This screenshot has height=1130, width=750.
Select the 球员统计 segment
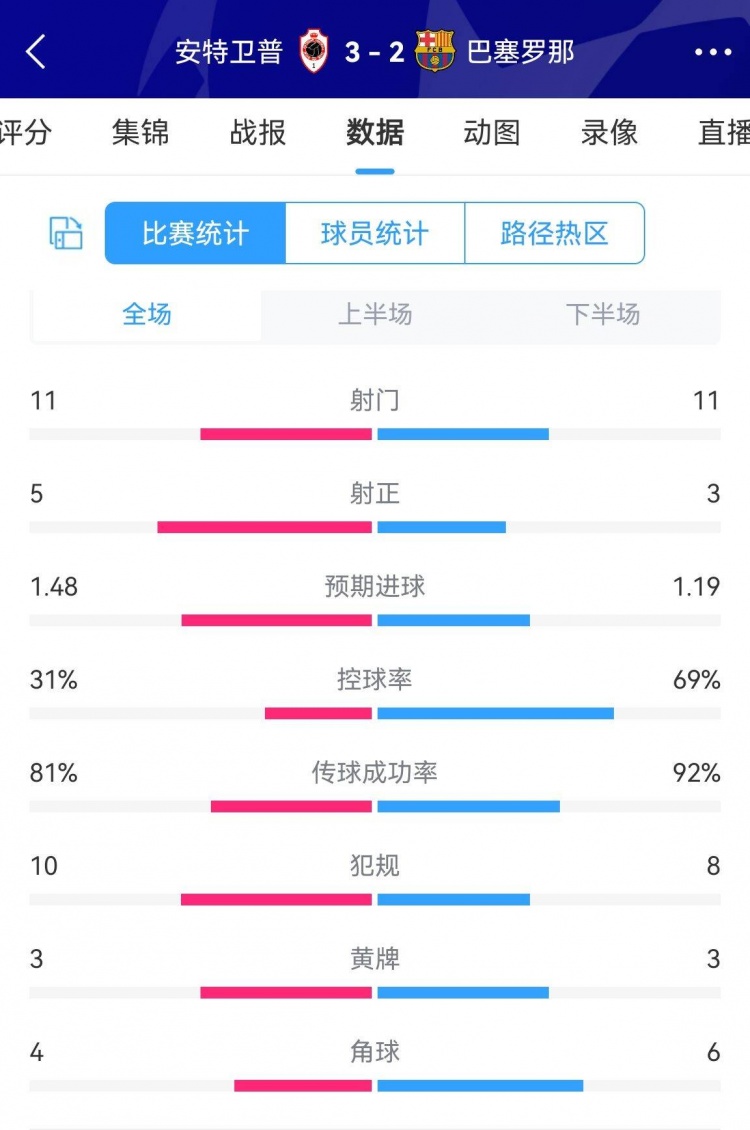coord(375,234)
